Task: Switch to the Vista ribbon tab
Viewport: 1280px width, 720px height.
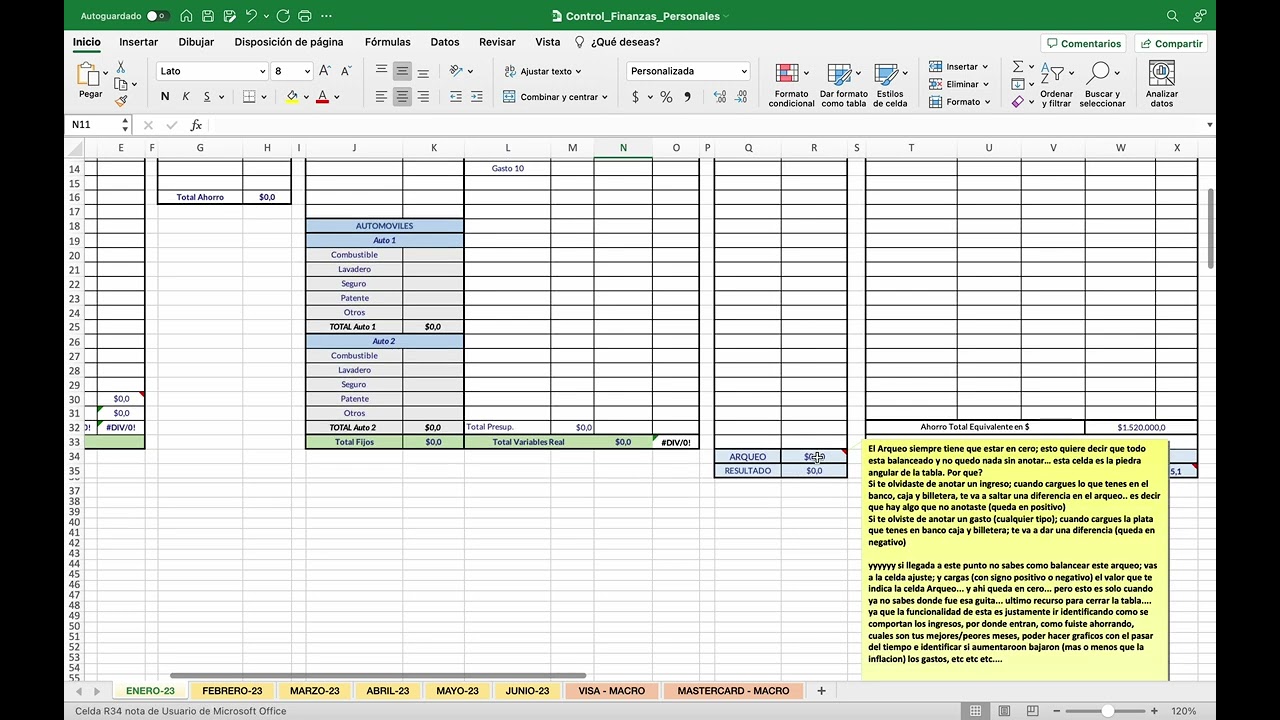Action: (548, 42)
